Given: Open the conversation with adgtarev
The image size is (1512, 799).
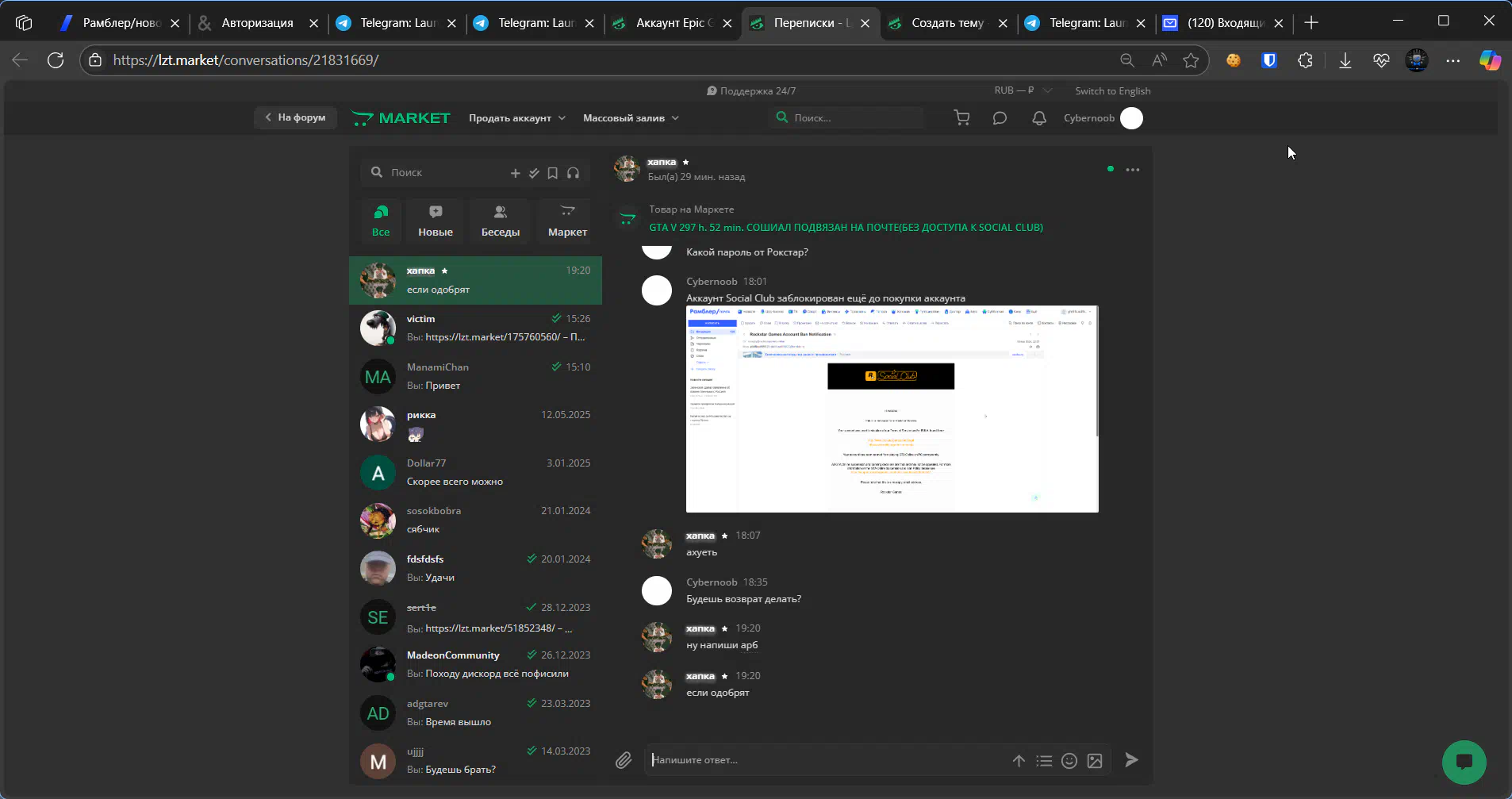Looking at the screenshot, I should click(x=475, y=713).
